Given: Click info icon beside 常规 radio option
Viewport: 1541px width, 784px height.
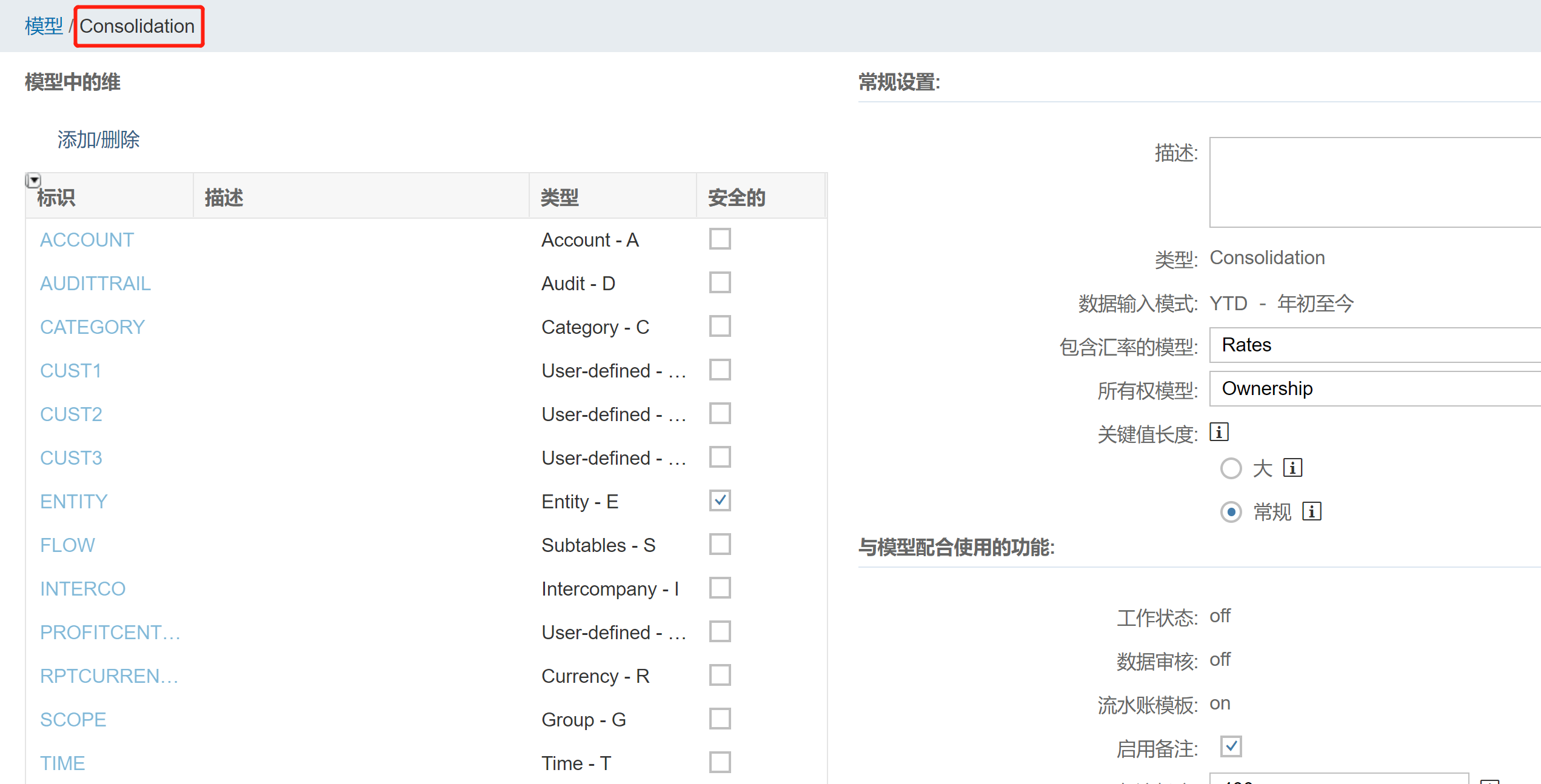Looking at the screenshot, I should 1311,511.
